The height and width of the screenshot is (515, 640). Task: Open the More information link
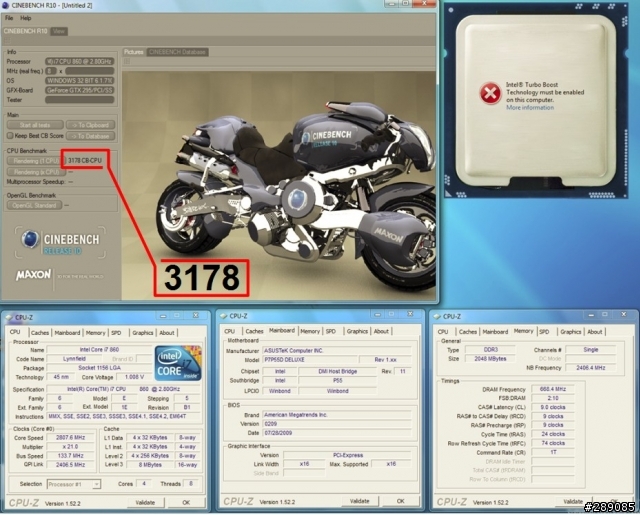click(x=530, y=107)
